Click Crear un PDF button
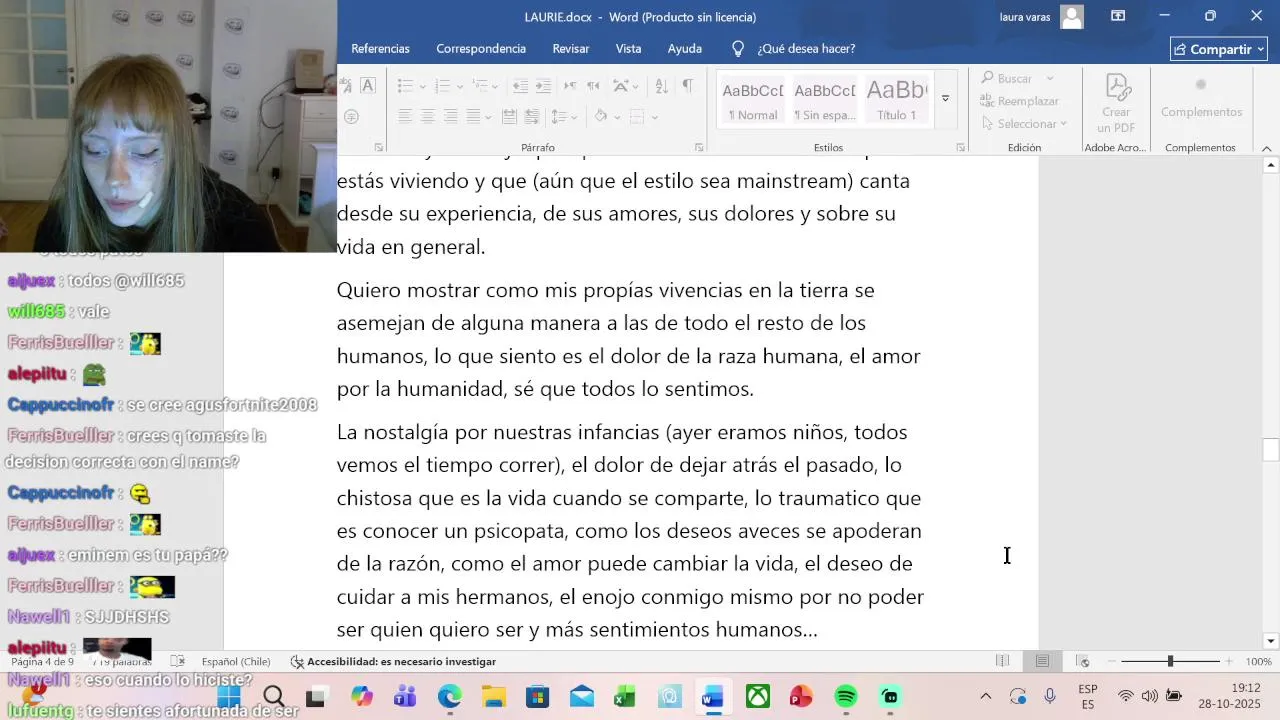This screenshot has width=1280, height=720. point(1116,102)
